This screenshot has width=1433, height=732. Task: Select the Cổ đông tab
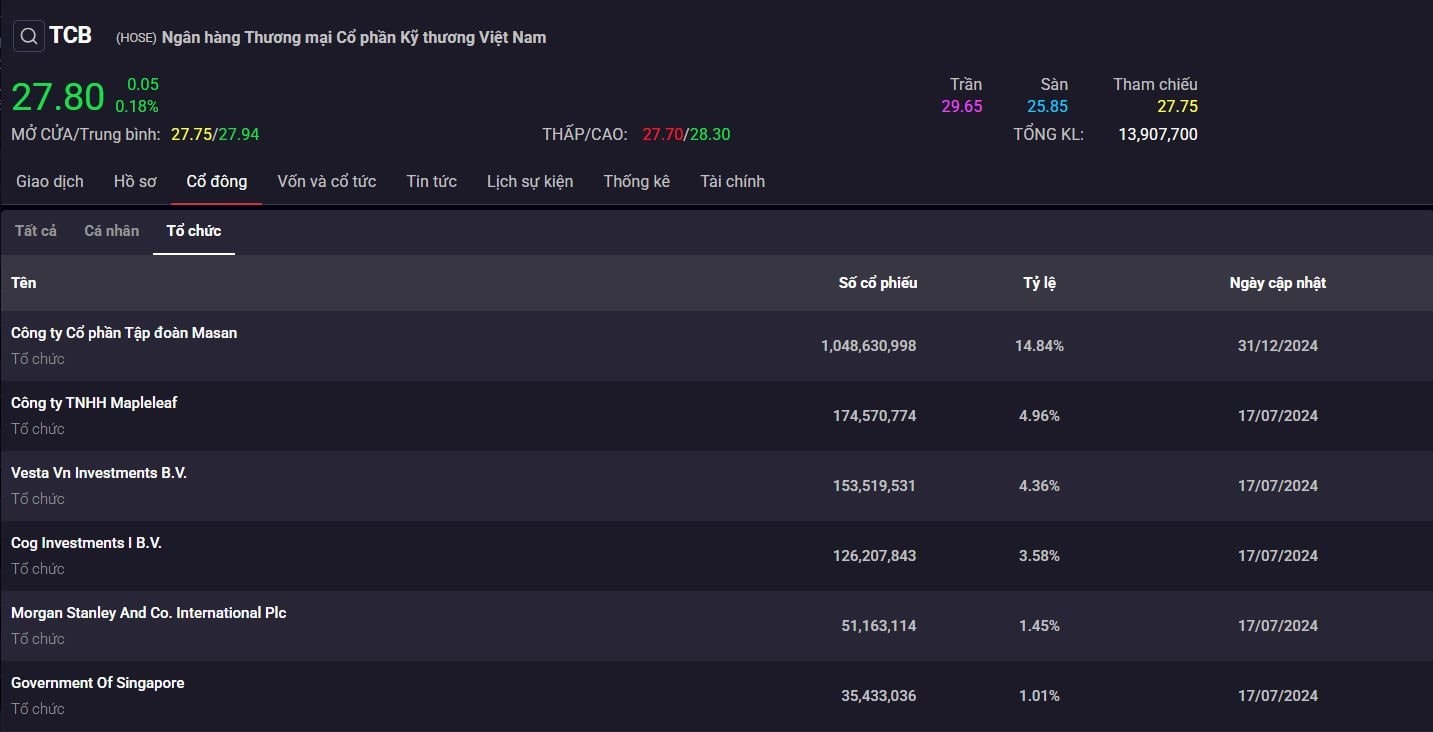click(x=217, y=181)
